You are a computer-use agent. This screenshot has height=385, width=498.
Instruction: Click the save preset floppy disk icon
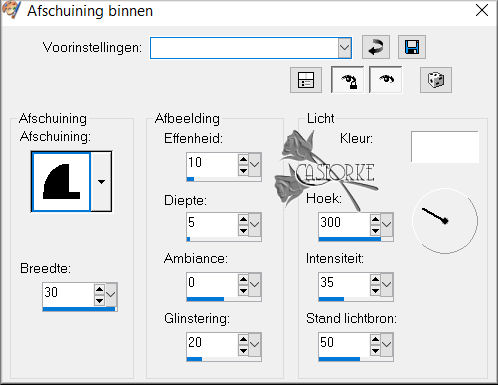click(412, 47)
